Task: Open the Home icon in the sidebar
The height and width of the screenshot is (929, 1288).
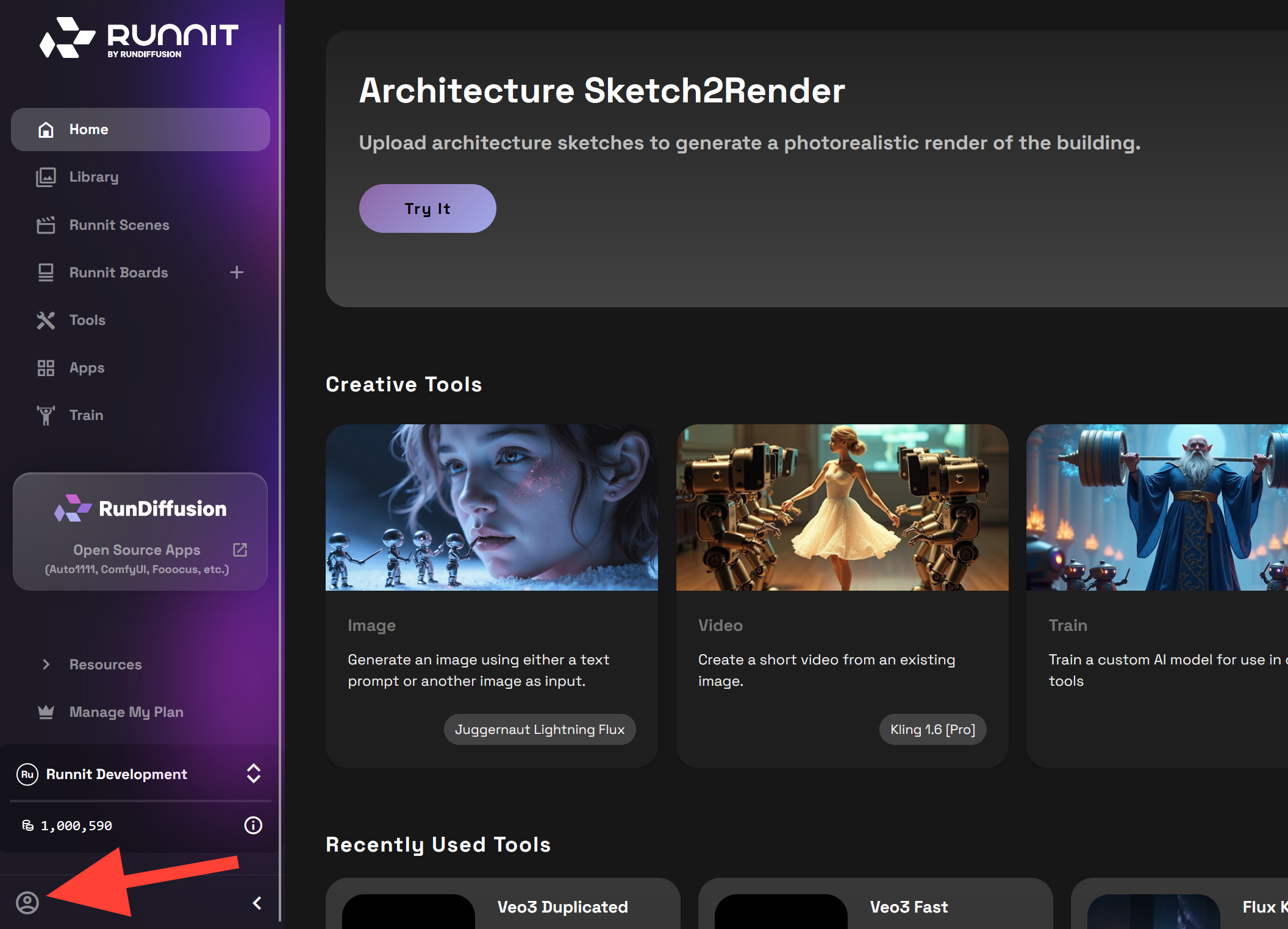Action: point(46,129)
